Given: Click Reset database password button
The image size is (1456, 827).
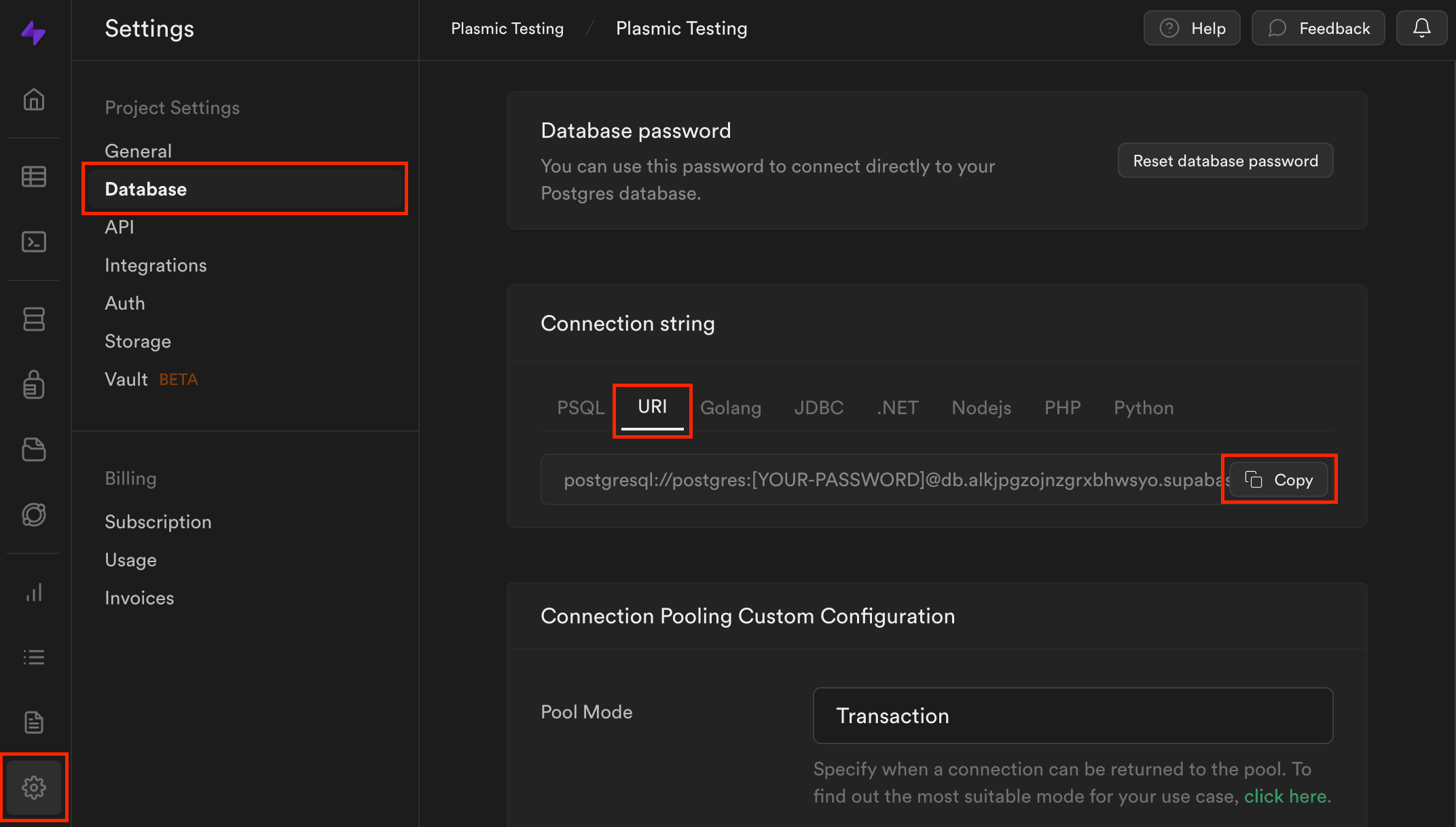Looking at the screenshot, I should (1225, 160).
